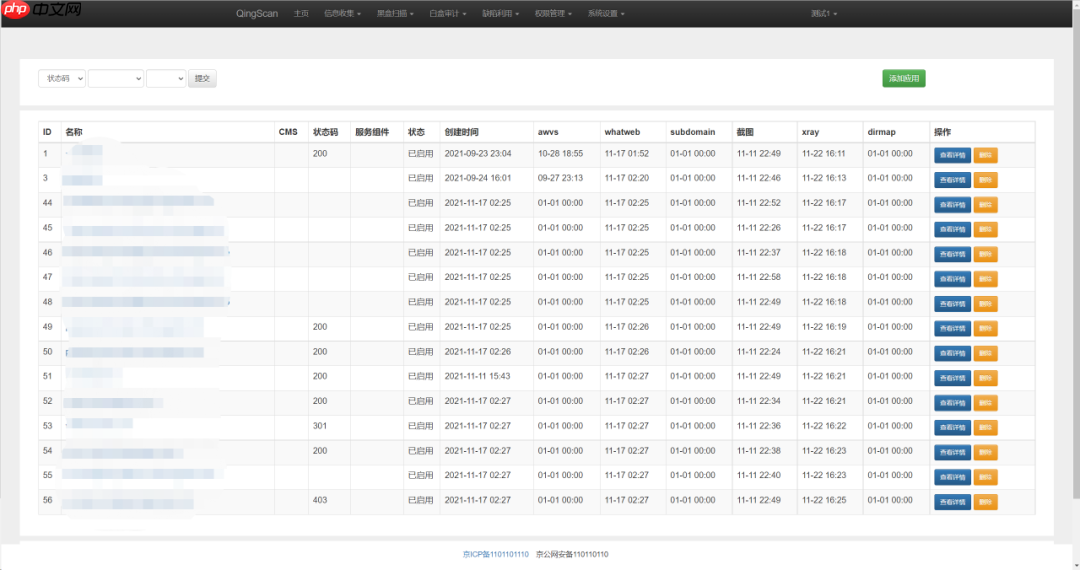
Task: Open the second empty filter dropdown
Action: coord(115,78)
